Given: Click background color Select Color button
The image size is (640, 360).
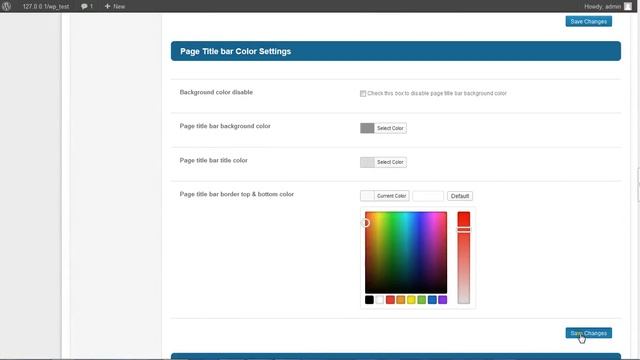Looking at the screenshot, I should [x=390, y=128].
